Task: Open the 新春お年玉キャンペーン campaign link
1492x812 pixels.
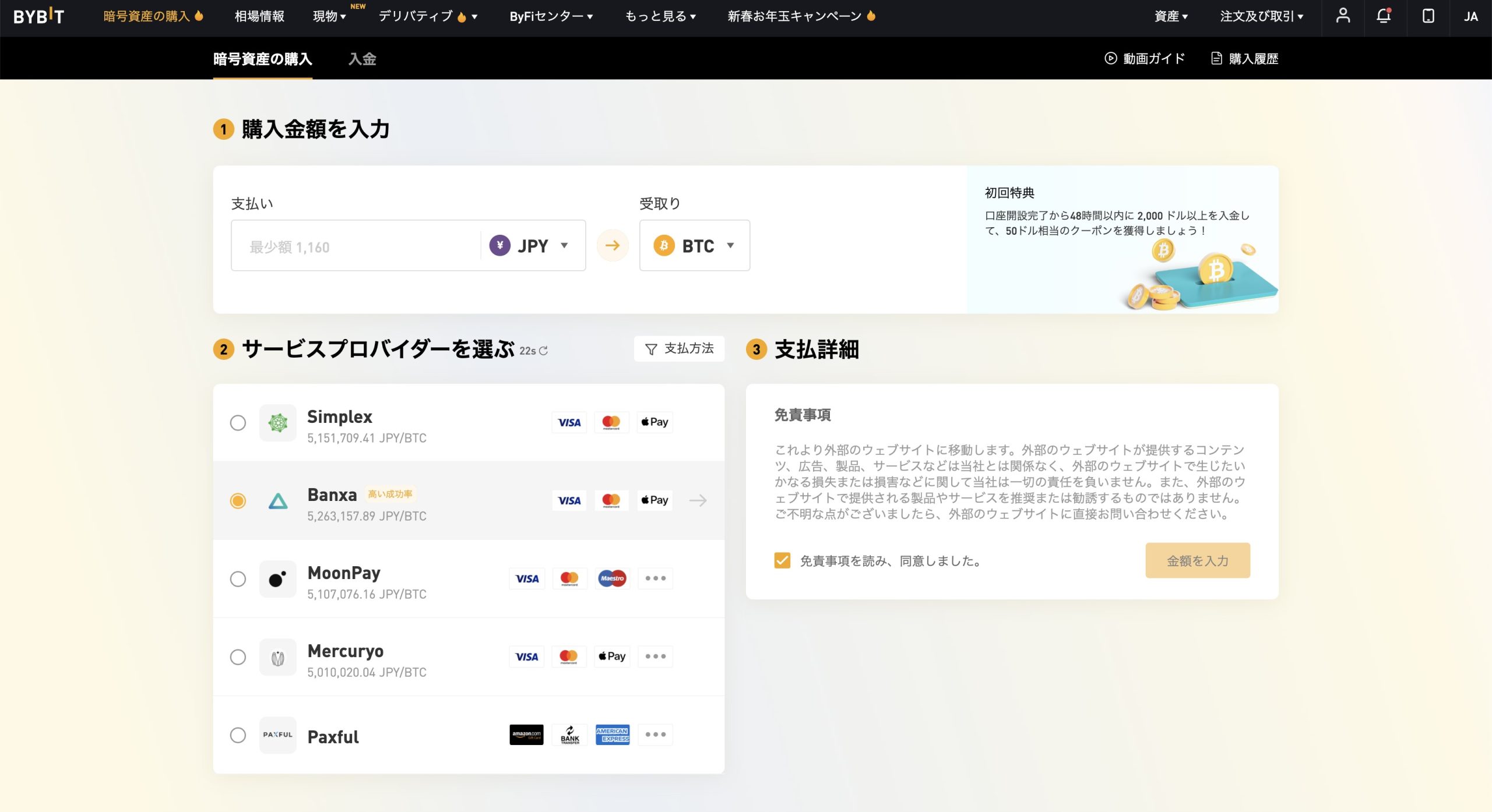Action: point(799,16)
